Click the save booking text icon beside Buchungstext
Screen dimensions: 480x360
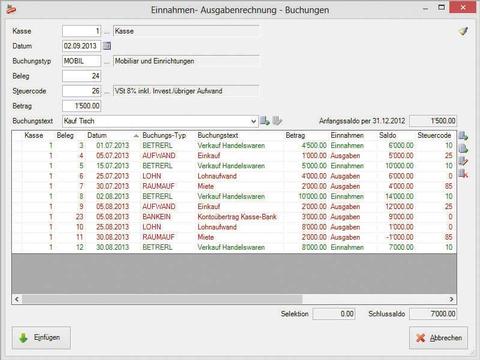click(x=265, y=121)
